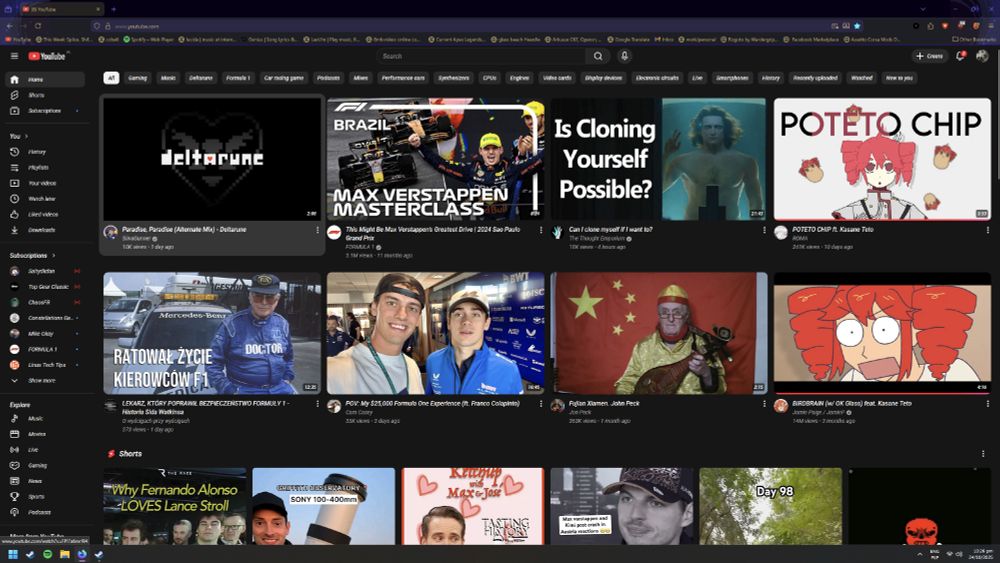Open the Windows Start button
This screenshot has height=563, width=1000.
13,554
